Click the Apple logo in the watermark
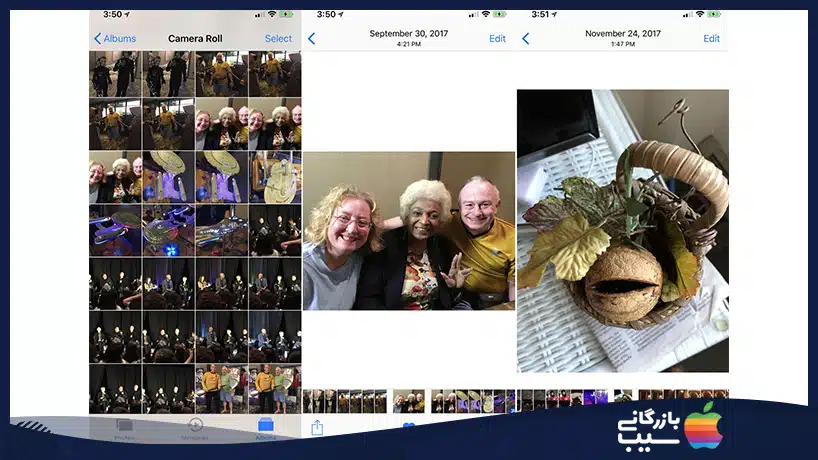Screen dimensions: 818x460 point(702,427)
